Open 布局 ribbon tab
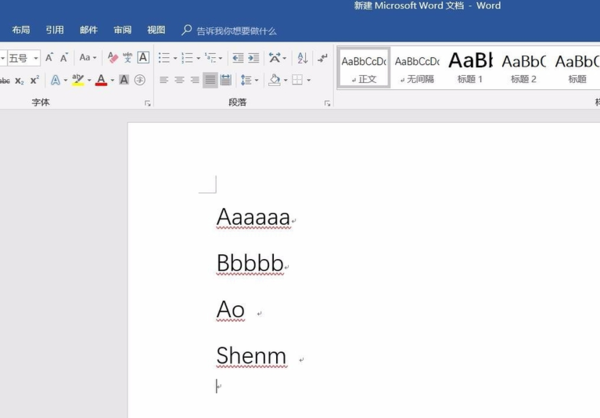Image resolution: width=600 pixels, height=418 pixels. [21, 30]
